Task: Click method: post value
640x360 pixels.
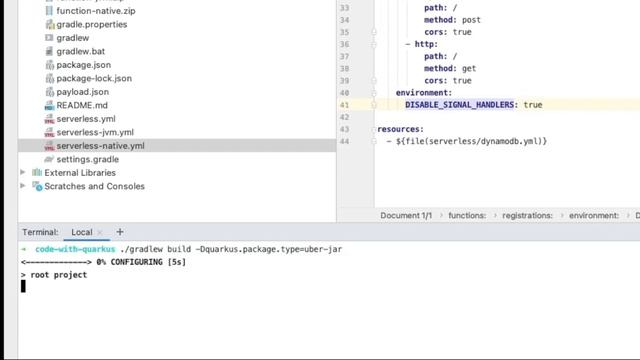Action: [471, 20]
